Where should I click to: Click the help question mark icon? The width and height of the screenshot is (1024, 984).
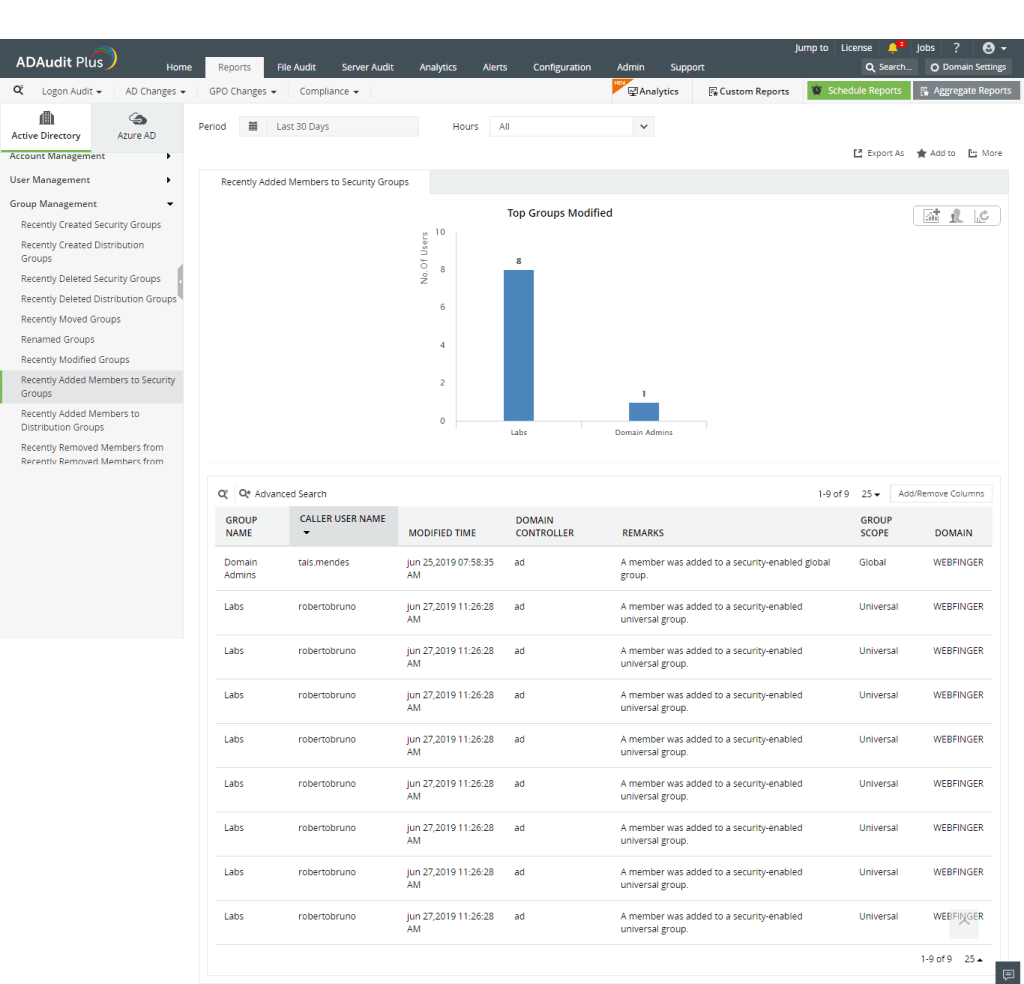coord(956,48)
